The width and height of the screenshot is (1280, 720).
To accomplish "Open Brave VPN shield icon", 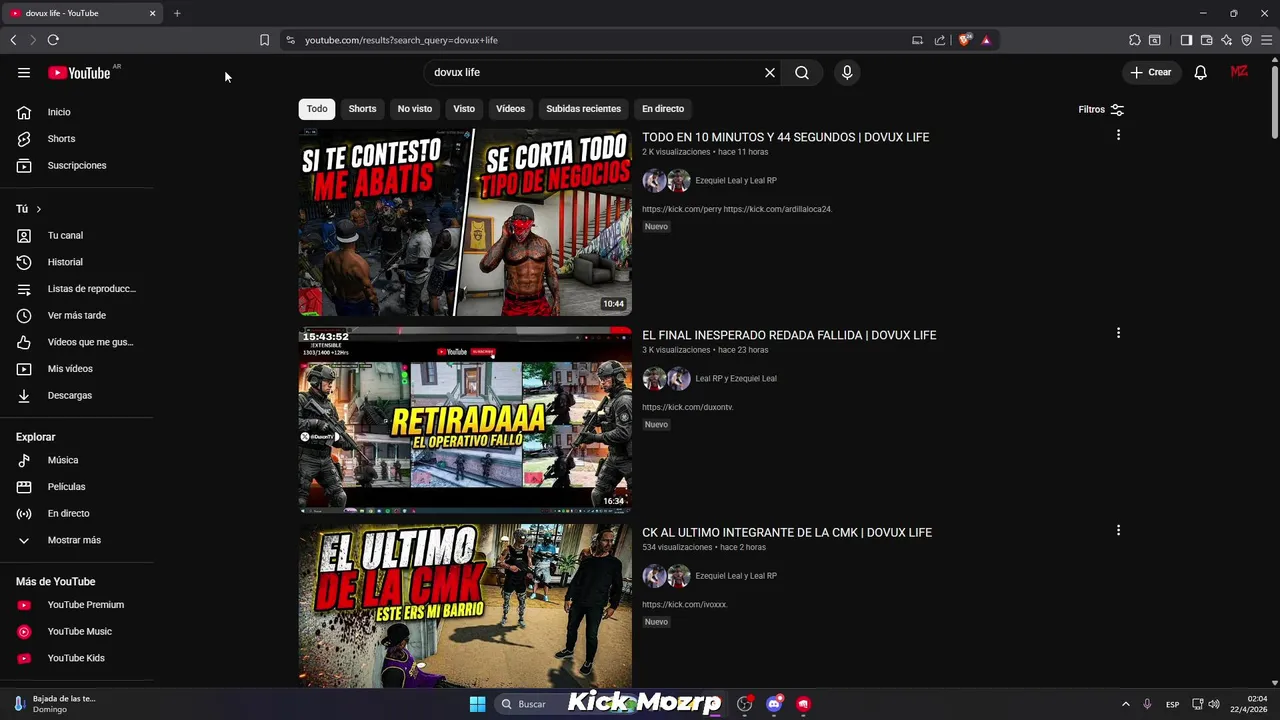I will (x=1246, y=40).
